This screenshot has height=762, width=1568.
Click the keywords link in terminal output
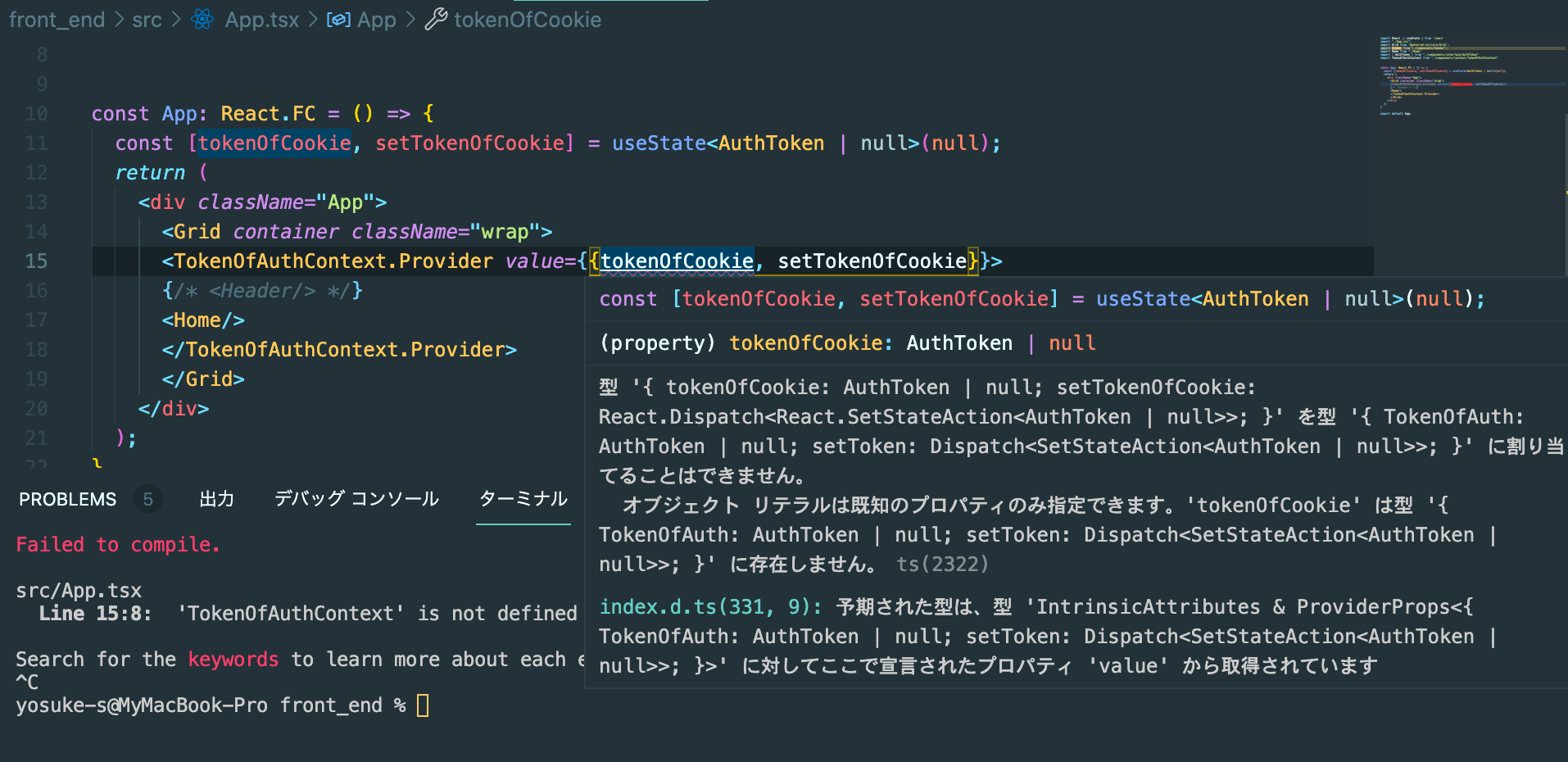pyautogui.click(x=233, y=660)
